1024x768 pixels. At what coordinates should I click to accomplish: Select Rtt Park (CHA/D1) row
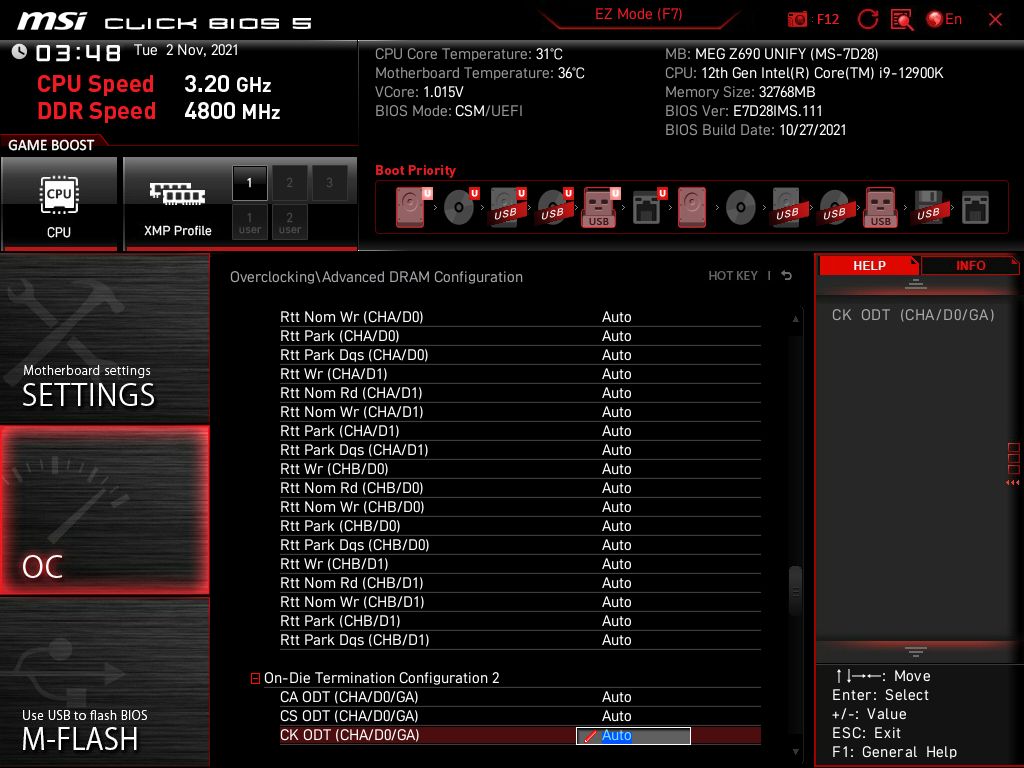point(520,431)
